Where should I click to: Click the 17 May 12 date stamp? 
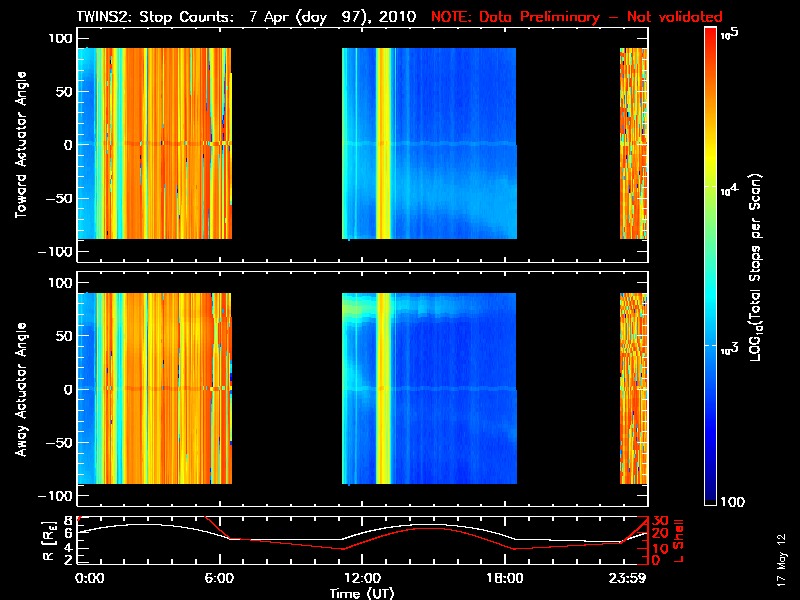click(x=781, y=560)
